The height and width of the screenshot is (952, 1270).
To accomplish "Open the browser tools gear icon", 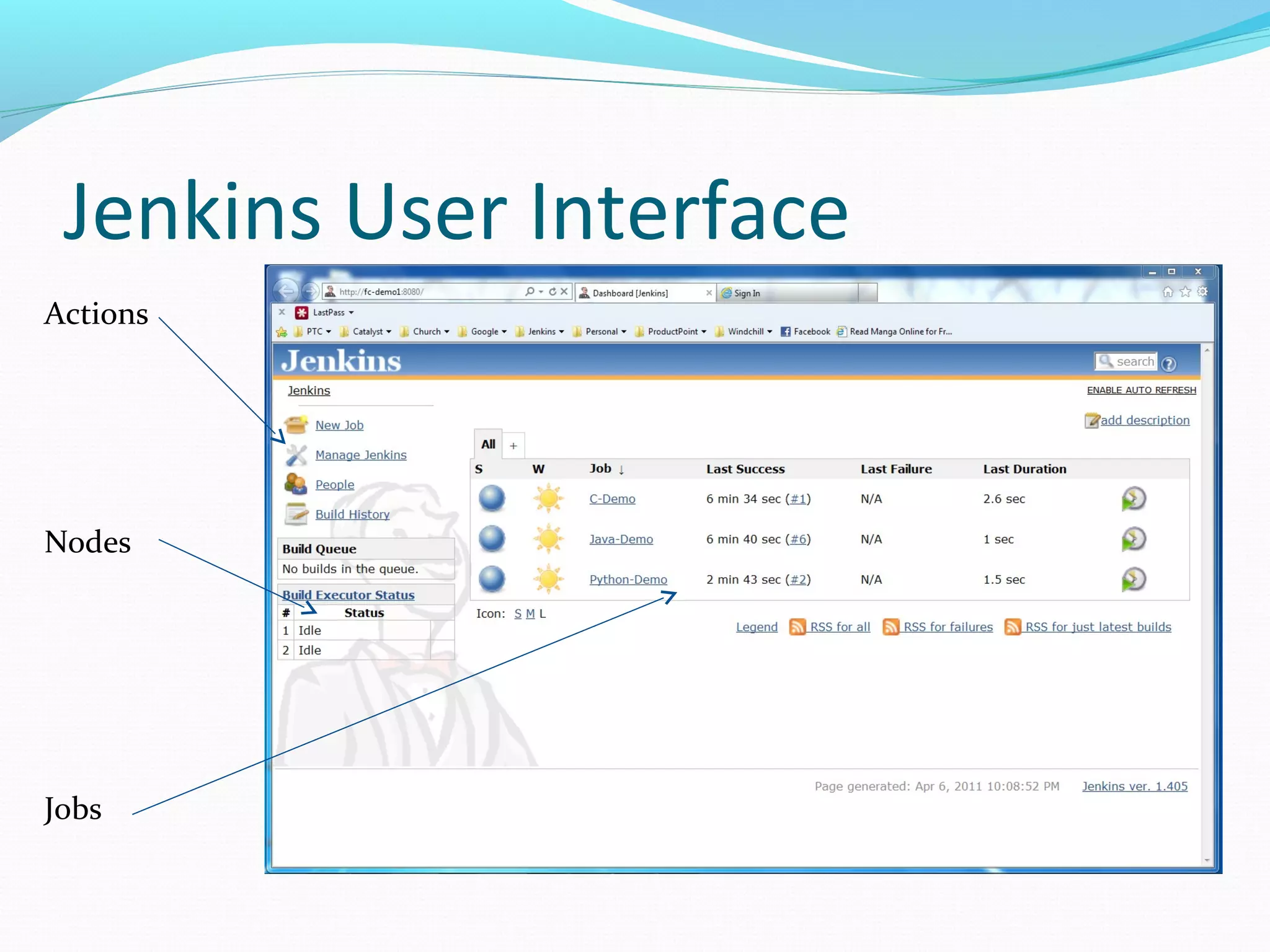I will pos(1202,291).
